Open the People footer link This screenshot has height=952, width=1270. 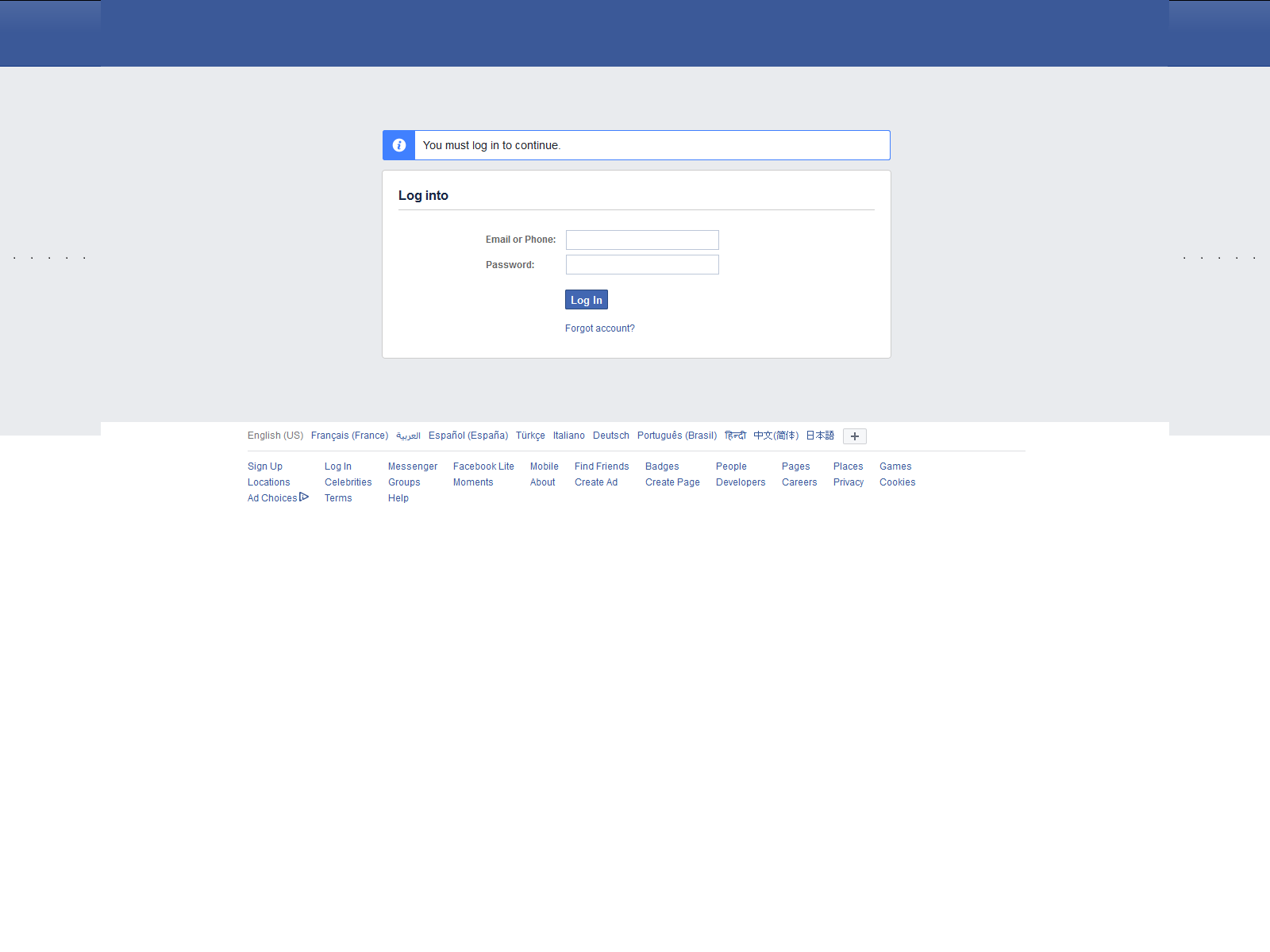(731, 466)
